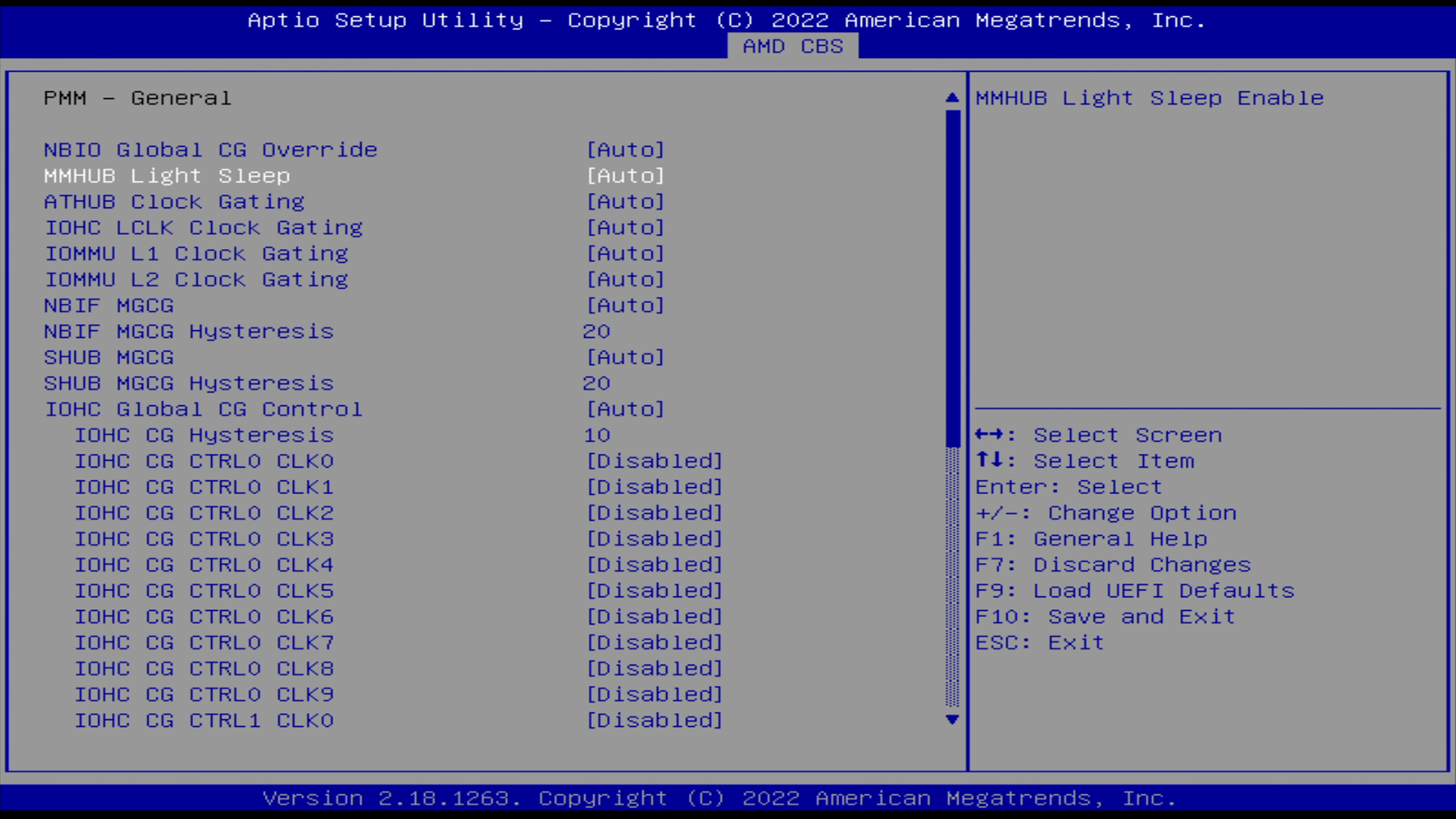Toggle IOHC CG CTRL0 CLK5 Disabled value
The height and width of the screenshot is (819, 1456).
[x=654, y=591]
